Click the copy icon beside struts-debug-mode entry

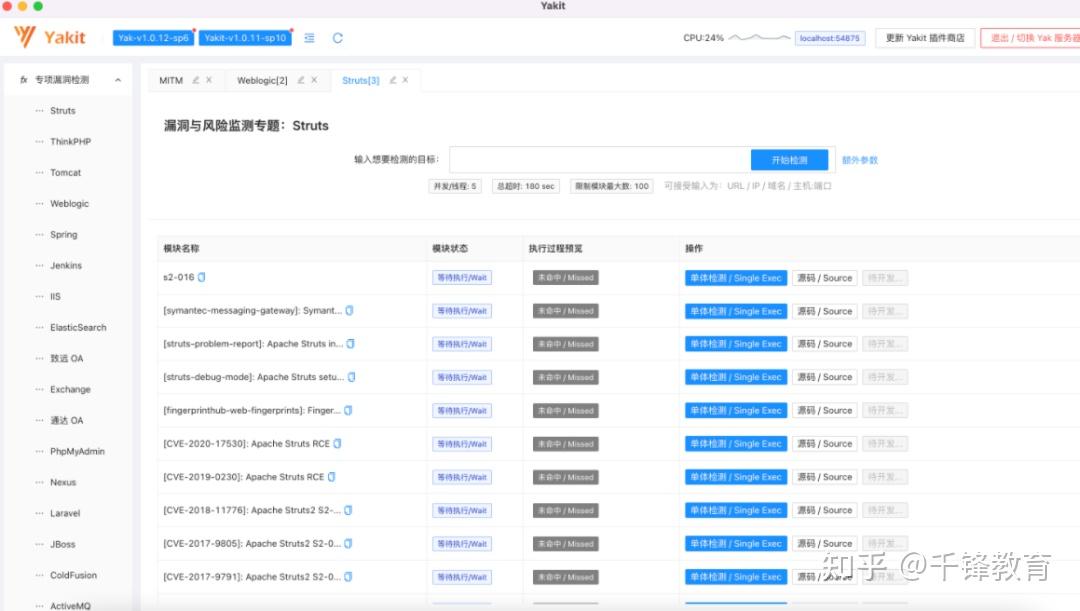click(350, 377)
